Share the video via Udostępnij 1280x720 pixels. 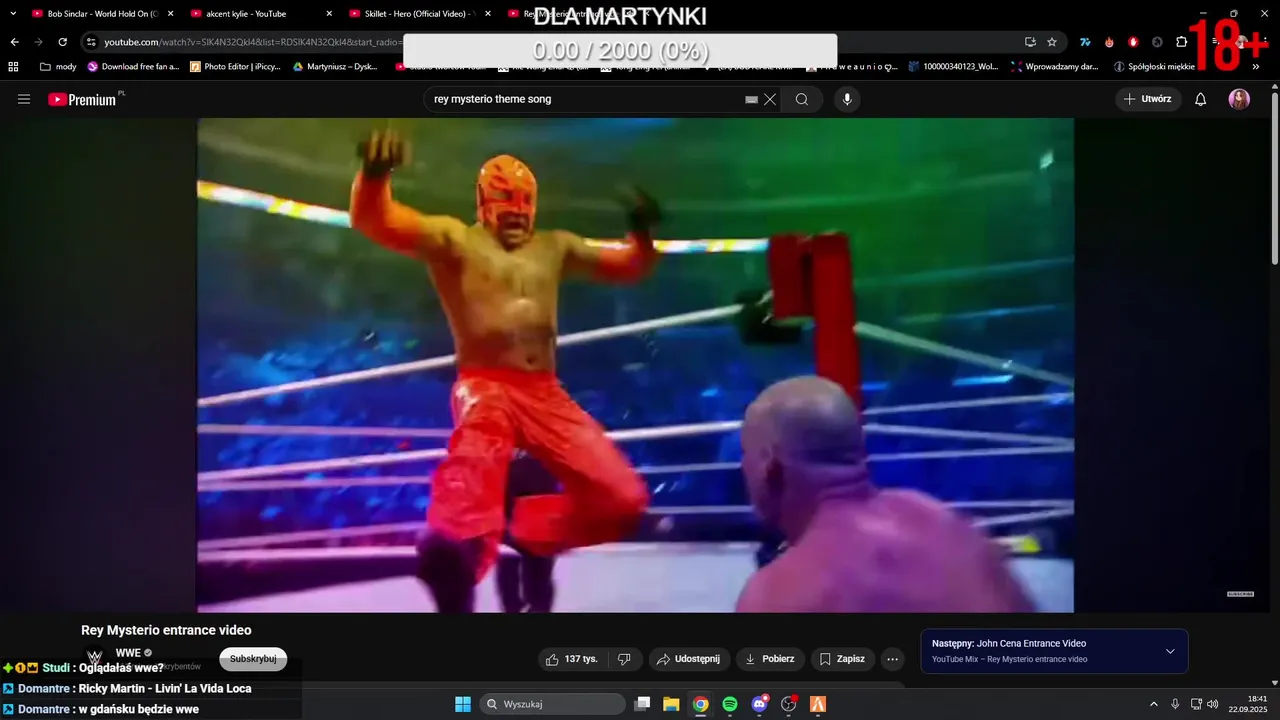coord(689,659)
